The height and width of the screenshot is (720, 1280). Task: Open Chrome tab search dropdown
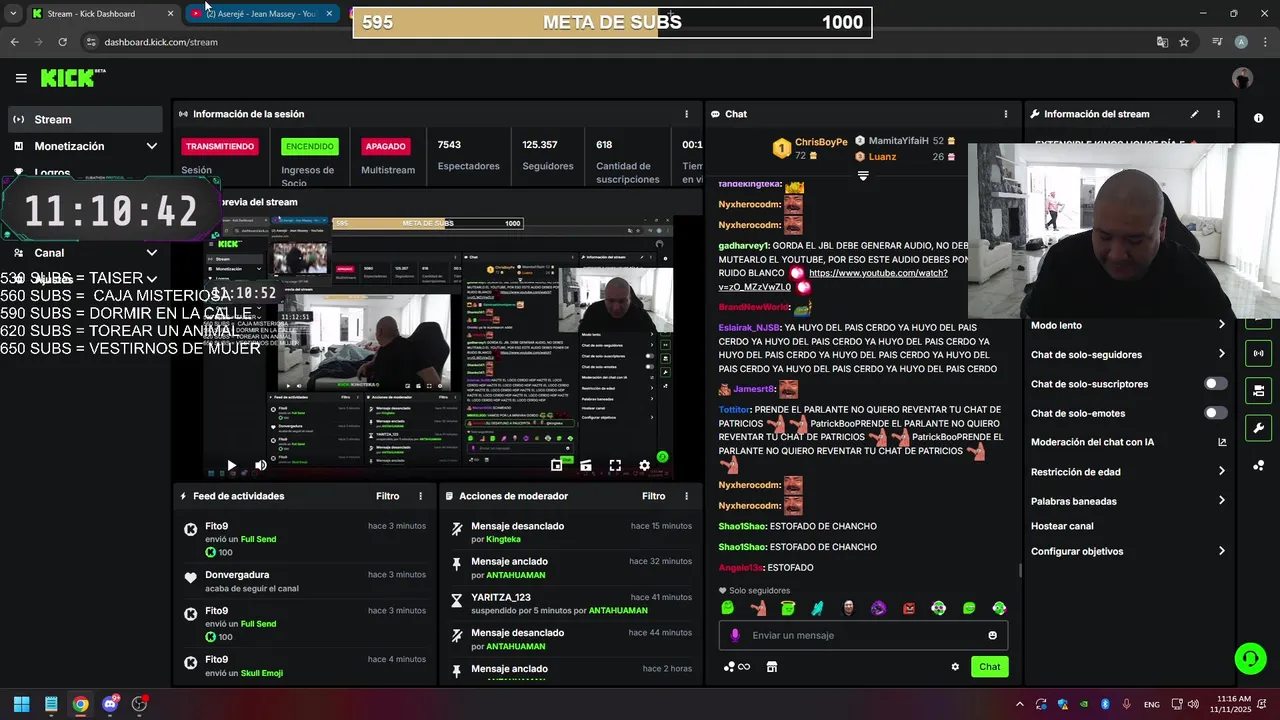(x=12, y=14)
